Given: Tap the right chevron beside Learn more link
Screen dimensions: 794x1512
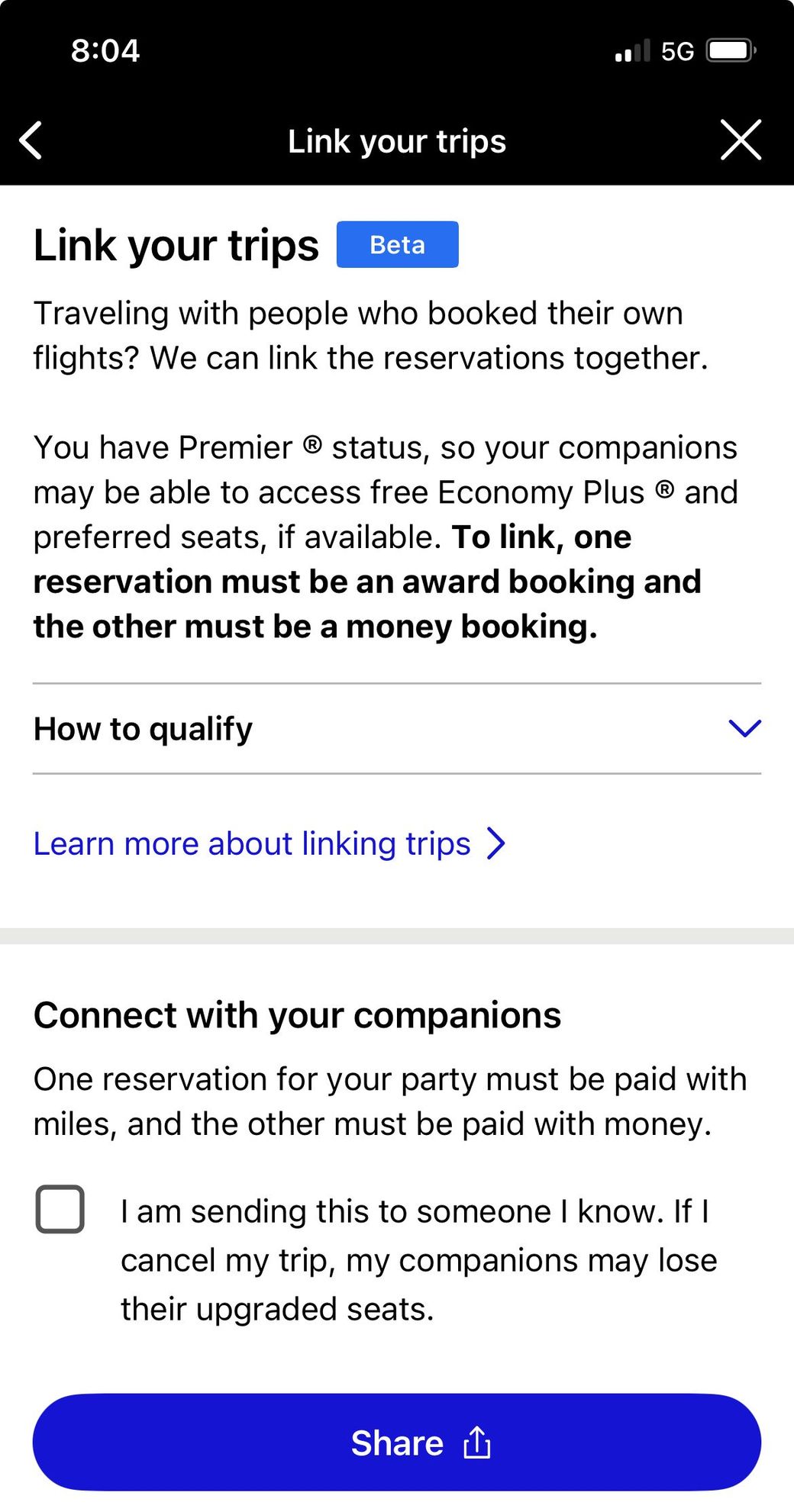Looking at the screenshot, I should tap(496, 843).
